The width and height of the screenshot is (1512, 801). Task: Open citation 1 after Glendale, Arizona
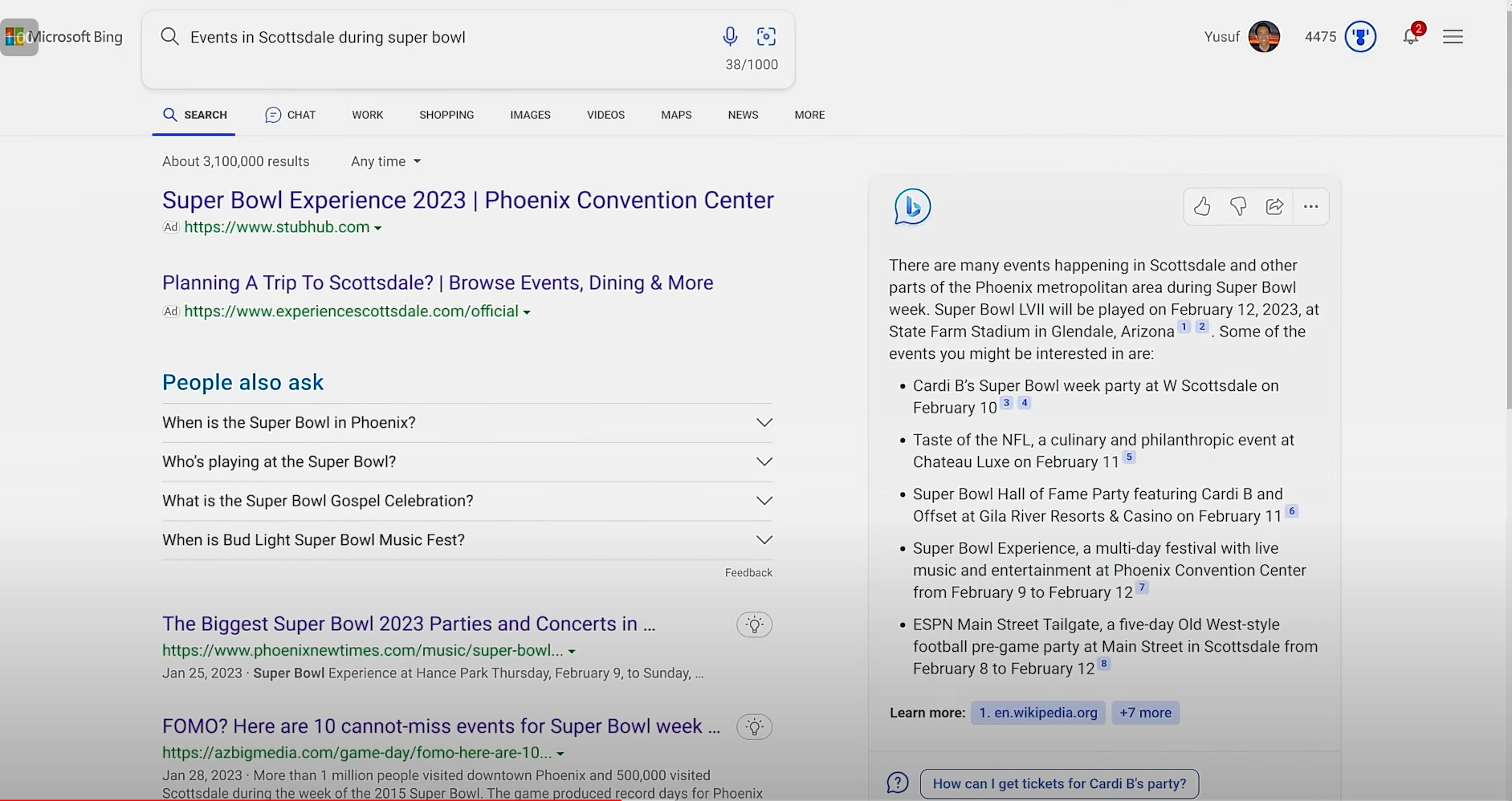click(1184, 327)
